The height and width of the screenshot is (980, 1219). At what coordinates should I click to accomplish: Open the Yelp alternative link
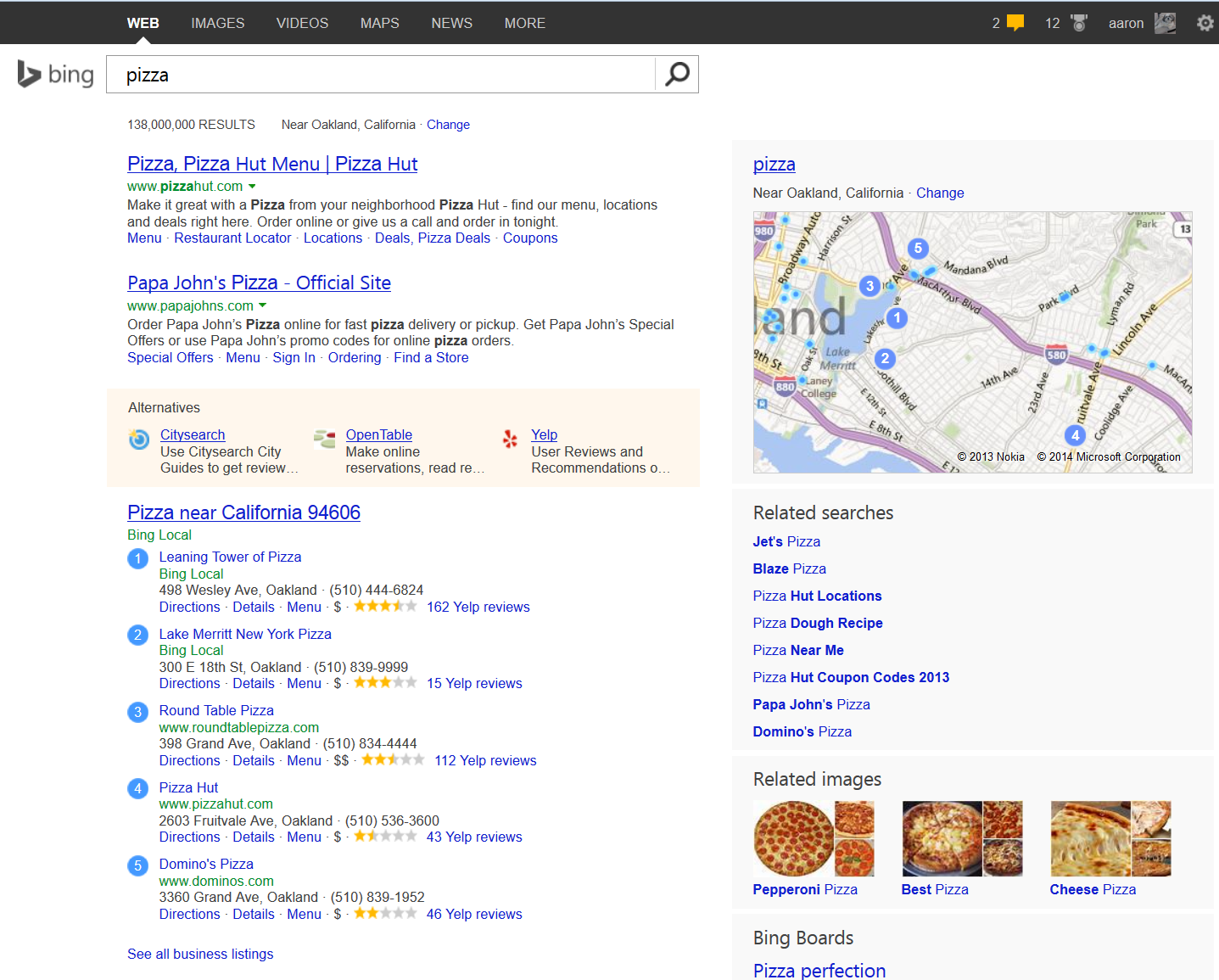click(x=545, y=435)
